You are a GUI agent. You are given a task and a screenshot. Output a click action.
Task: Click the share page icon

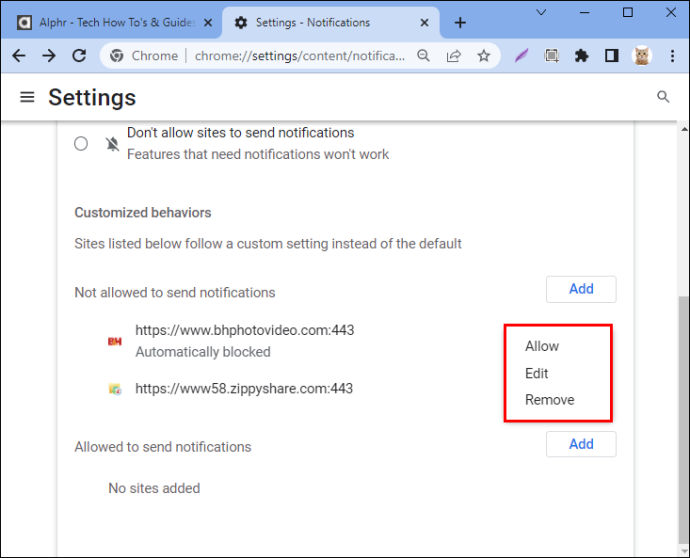pyautogui.click(x=454, y=56)
